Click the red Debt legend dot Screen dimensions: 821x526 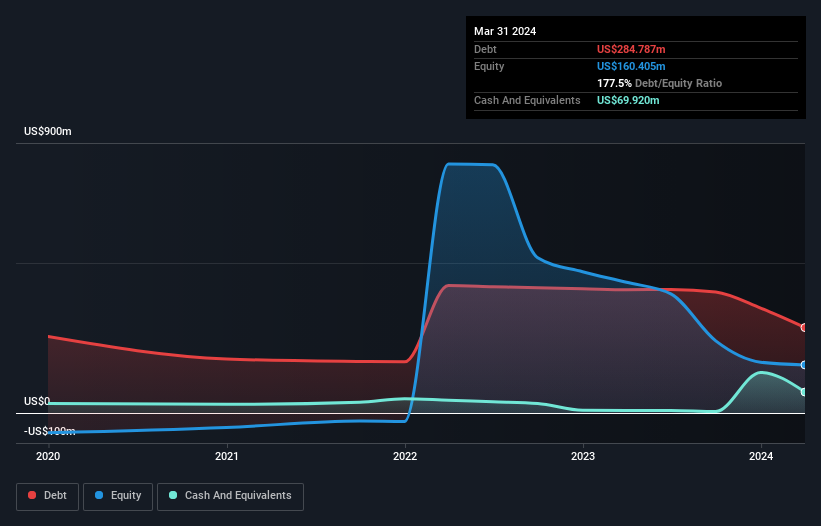point(32,495)
